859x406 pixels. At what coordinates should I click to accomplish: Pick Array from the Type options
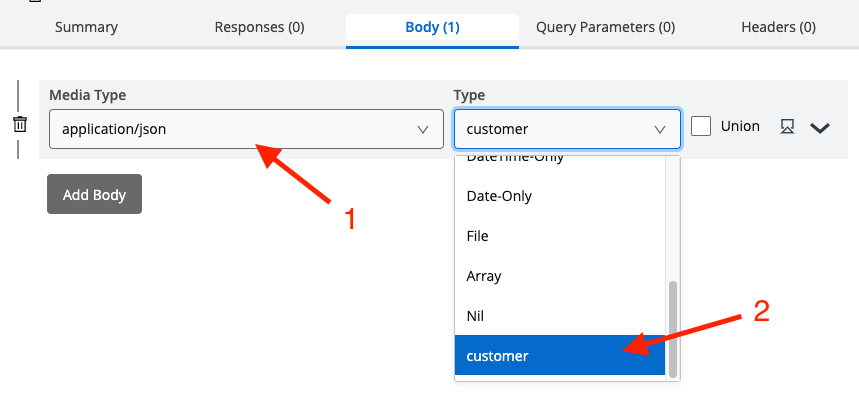(x=484, y=276)
